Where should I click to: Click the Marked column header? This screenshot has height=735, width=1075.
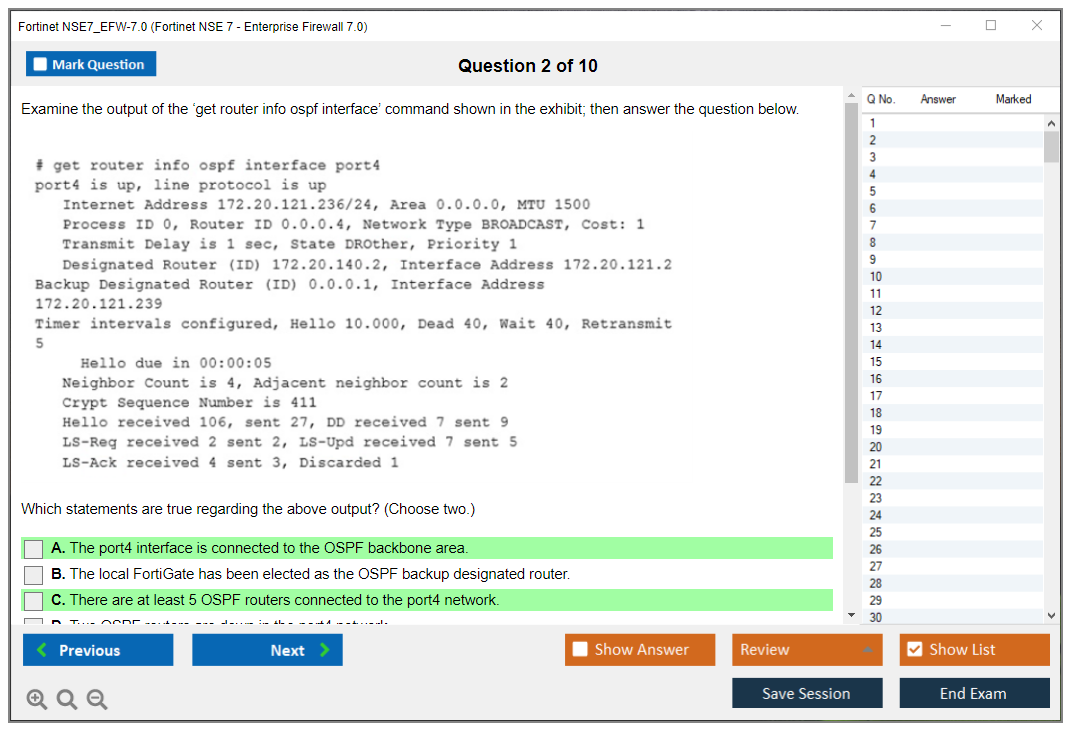(x=1013, y=99)
